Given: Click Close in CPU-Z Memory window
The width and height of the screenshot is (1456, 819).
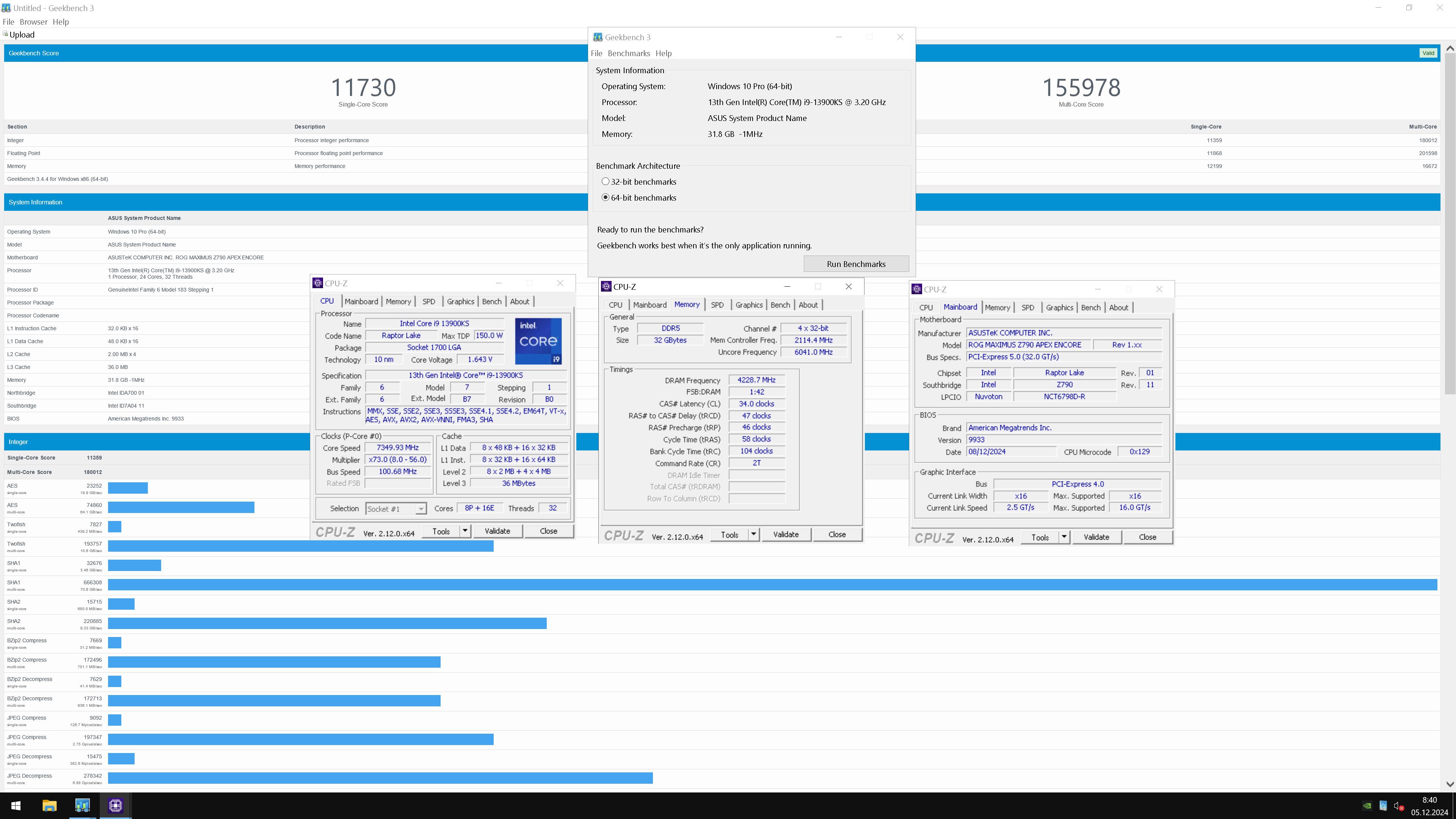Looking at the screenshot, I should (837, 534).
